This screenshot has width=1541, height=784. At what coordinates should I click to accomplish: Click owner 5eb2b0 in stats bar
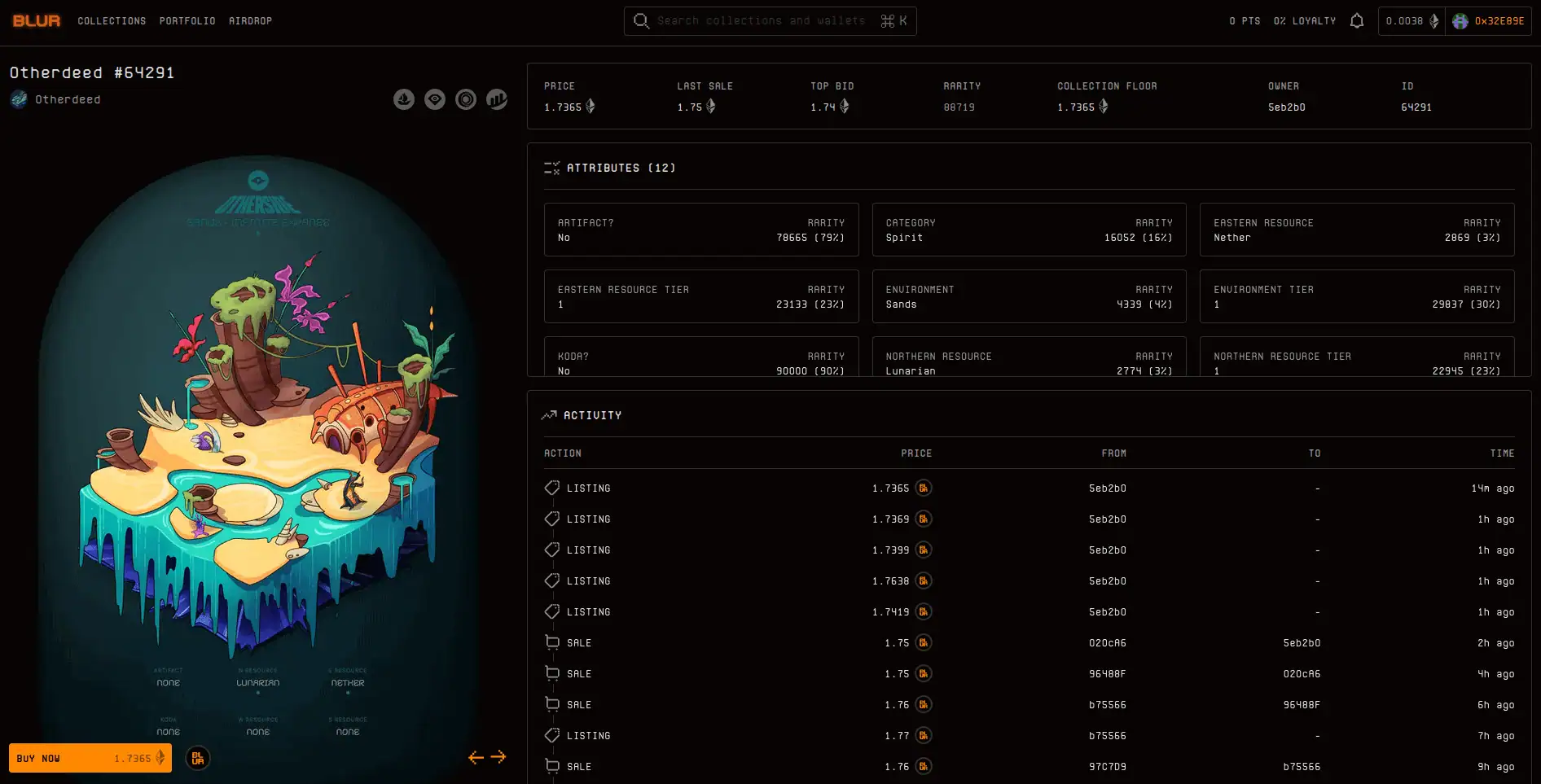click(1287, 107)
